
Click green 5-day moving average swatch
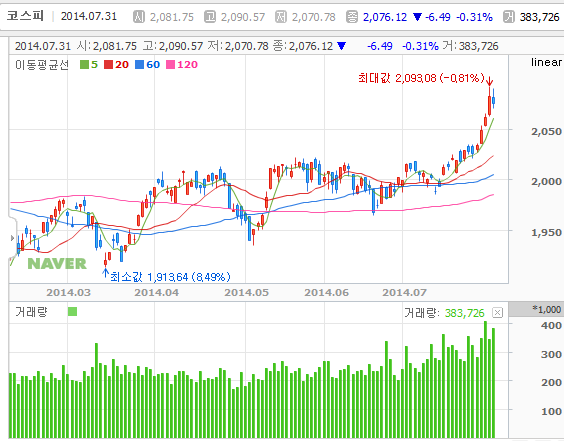(84, 64)
